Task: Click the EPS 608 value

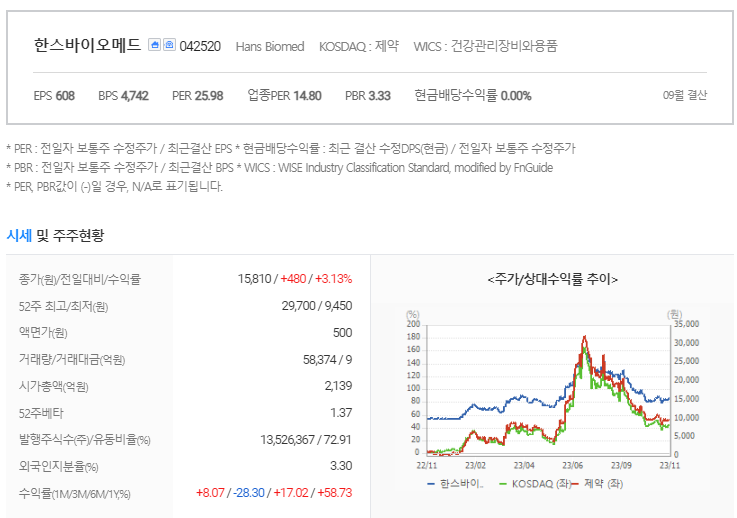Action: 54,96
